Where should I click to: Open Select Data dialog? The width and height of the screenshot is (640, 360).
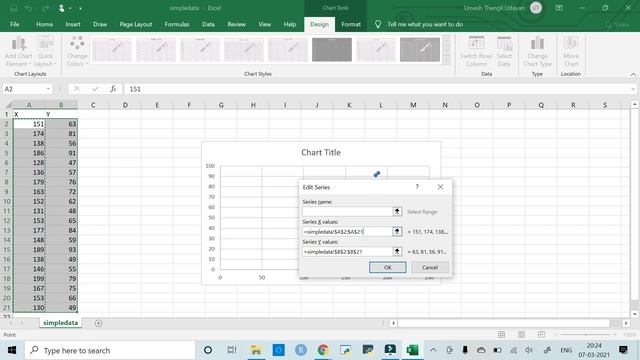(x=504, y=51)
